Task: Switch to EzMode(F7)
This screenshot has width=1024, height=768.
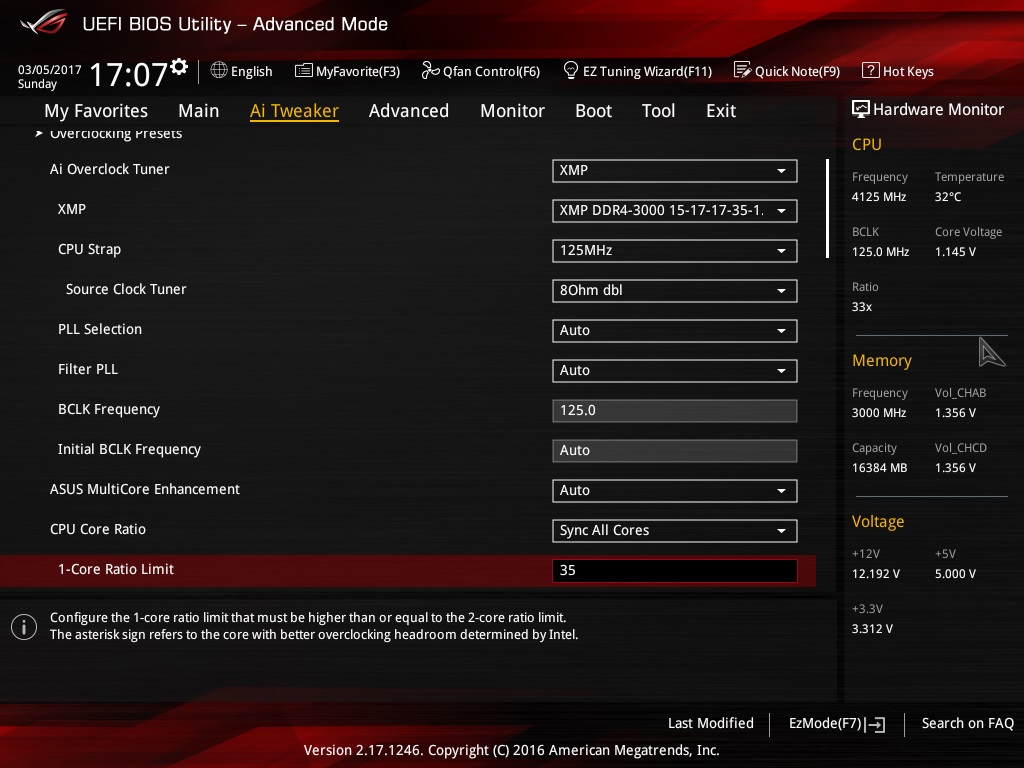Action: [x=837, y=724]
